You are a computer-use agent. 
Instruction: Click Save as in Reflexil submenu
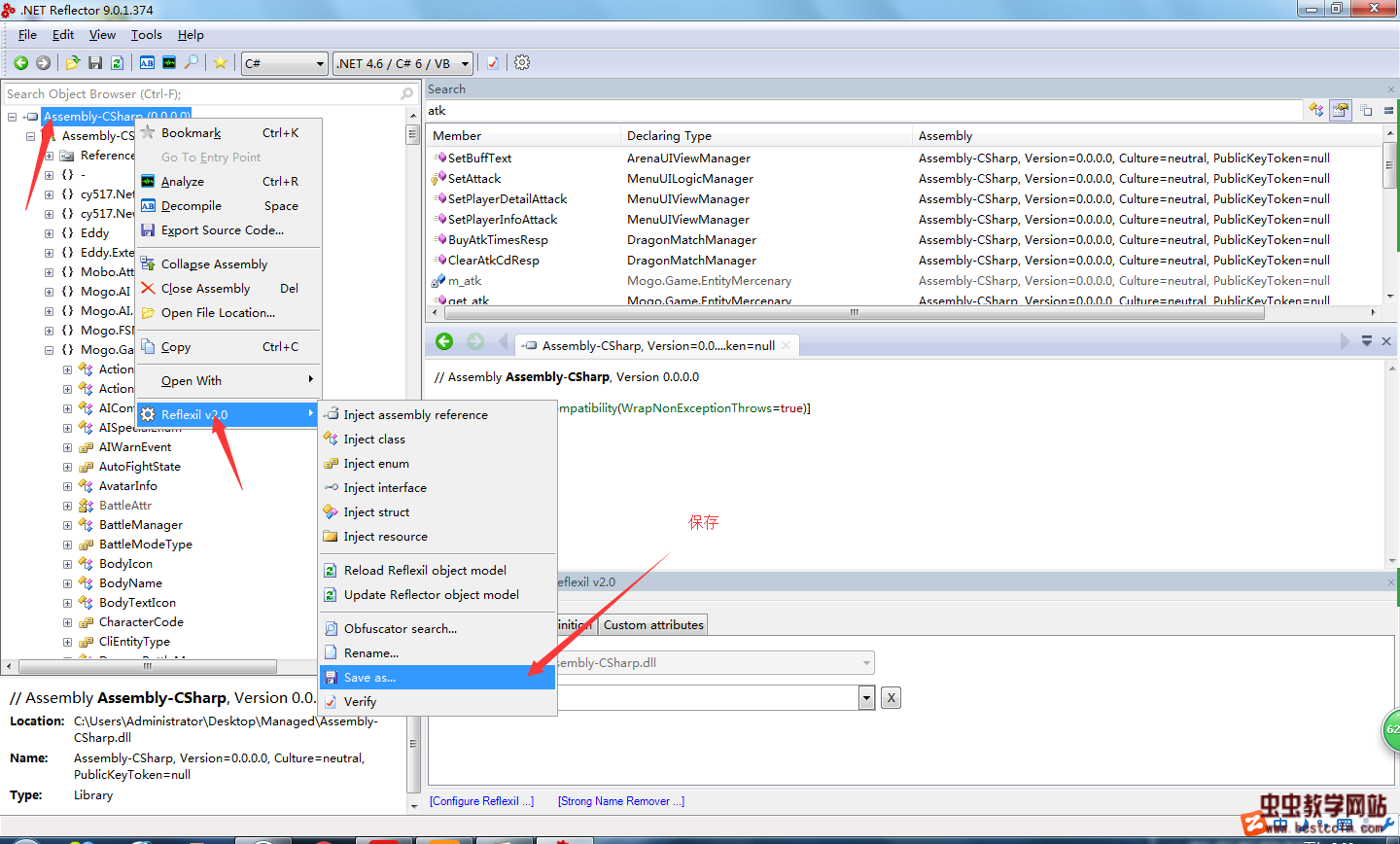437,678
